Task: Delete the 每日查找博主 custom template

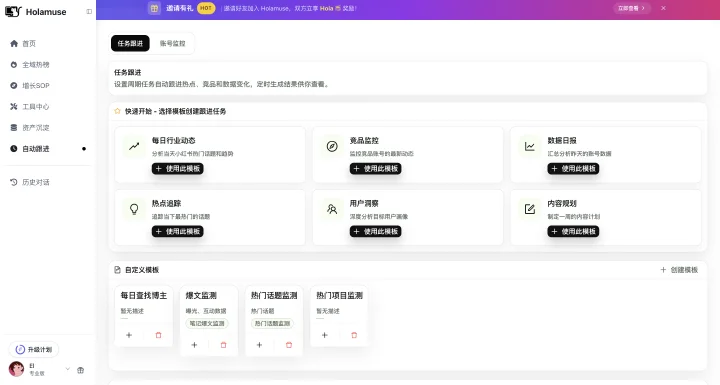Action: tap(158, 335)
